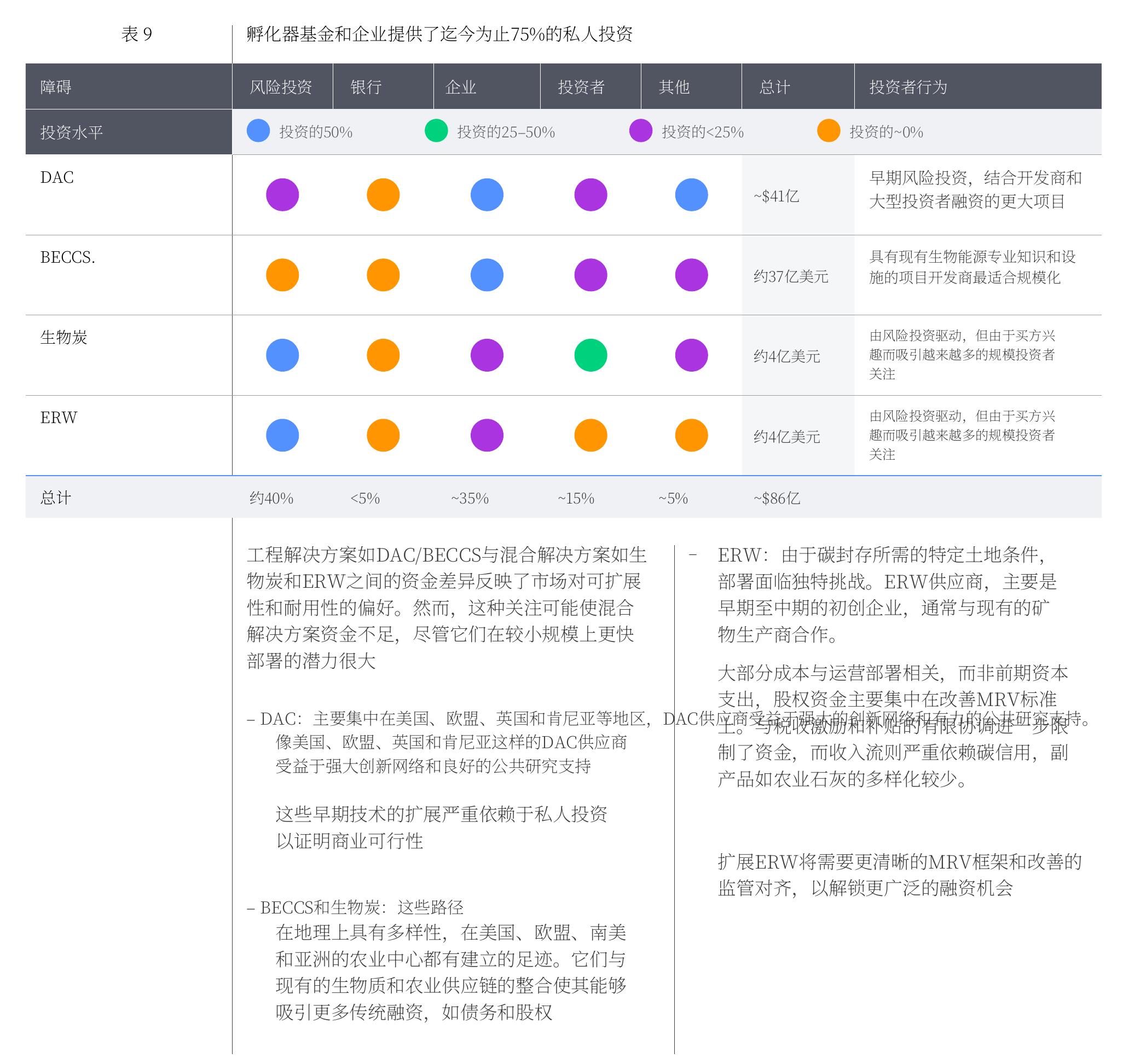Click the 生物炭 row label
The width and height of the screenshot is (1129, 1064).
coord(63,338)
